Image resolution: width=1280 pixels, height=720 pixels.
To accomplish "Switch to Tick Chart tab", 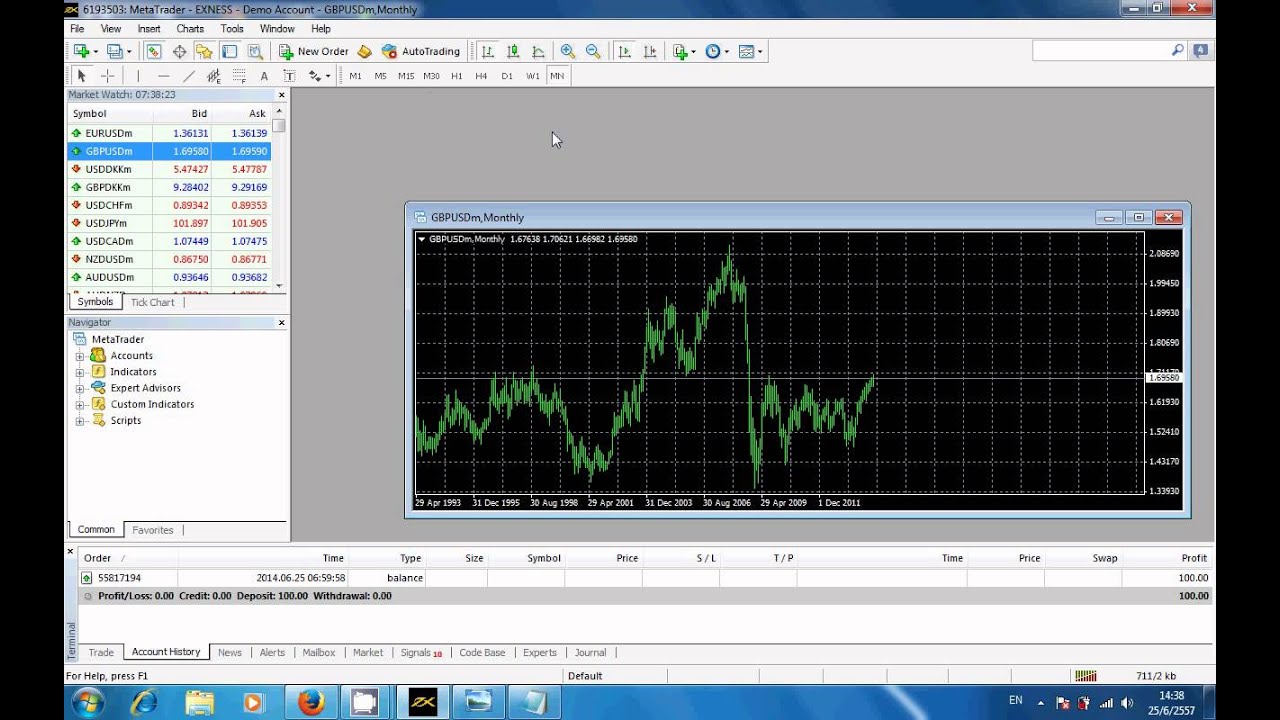I will pos(152,302).
